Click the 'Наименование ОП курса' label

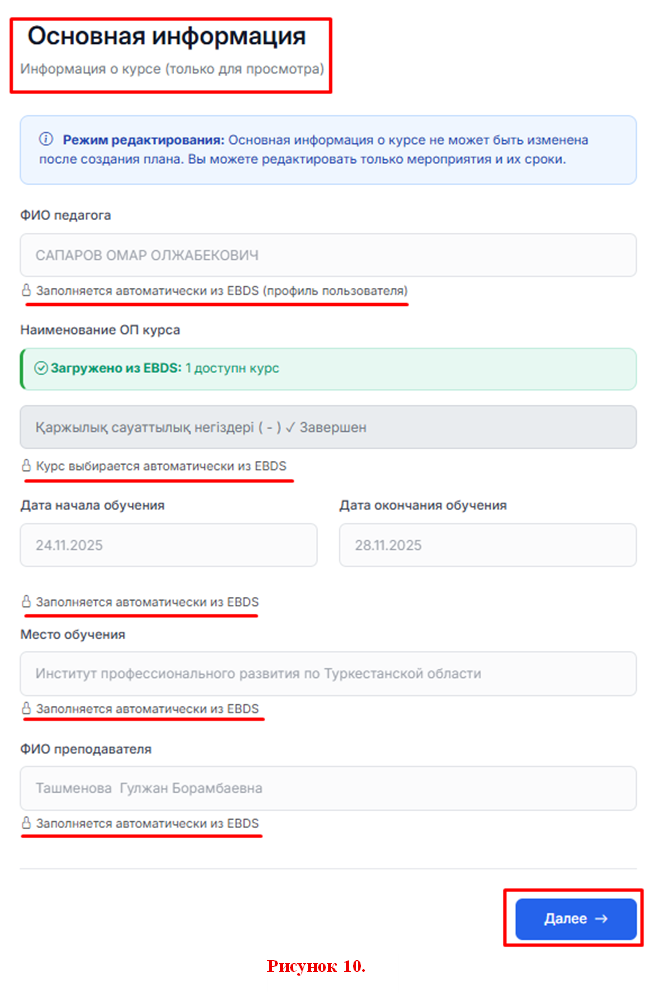point(100,330)
